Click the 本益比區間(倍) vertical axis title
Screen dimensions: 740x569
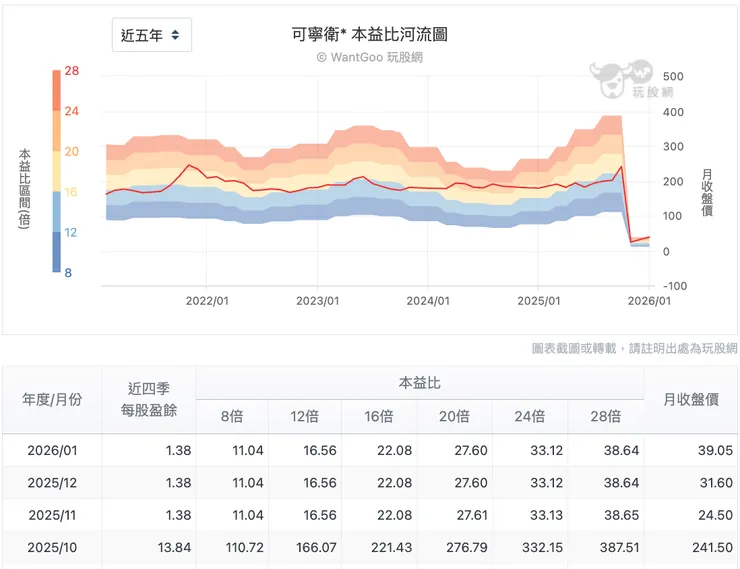(x=24, y=189)
